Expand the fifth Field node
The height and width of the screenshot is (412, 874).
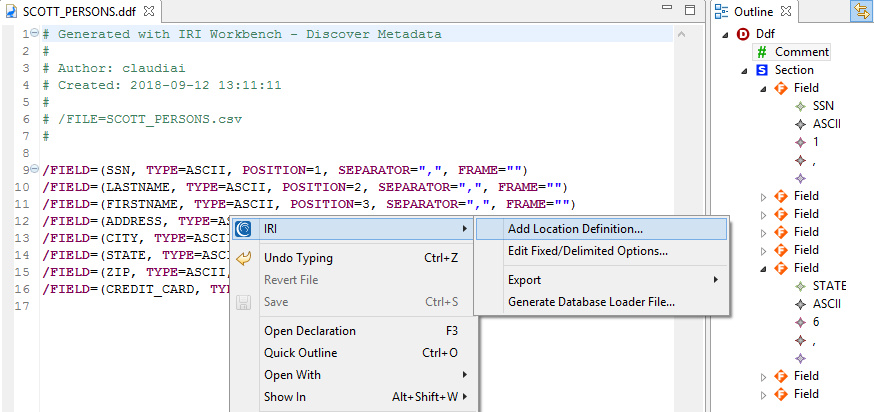tap(764, 250)
